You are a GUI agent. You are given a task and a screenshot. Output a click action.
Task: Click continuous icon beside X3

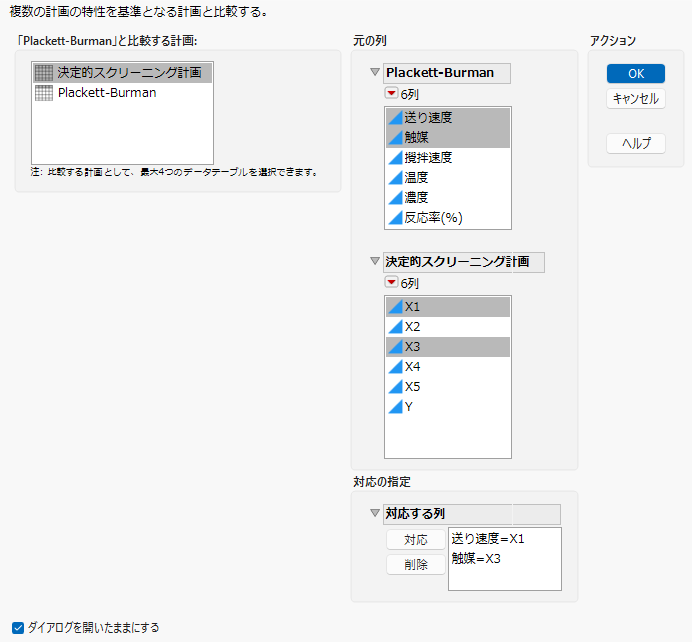395,347
